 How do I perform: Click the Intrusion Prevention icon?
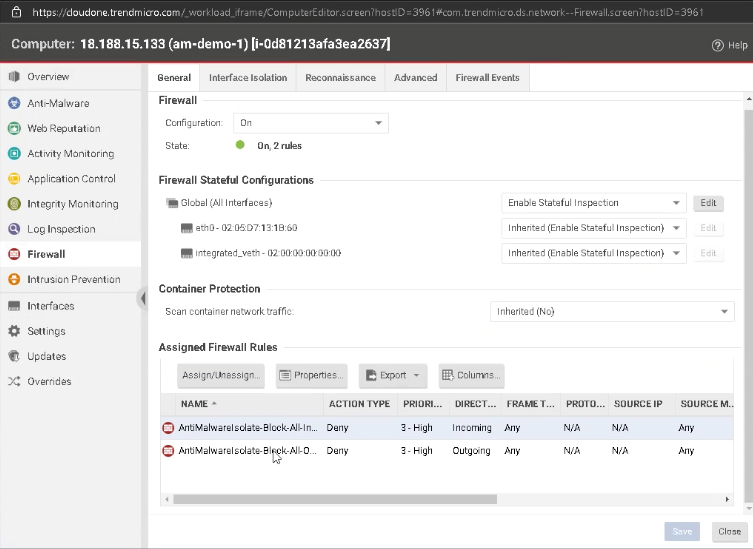pos(14,279)
